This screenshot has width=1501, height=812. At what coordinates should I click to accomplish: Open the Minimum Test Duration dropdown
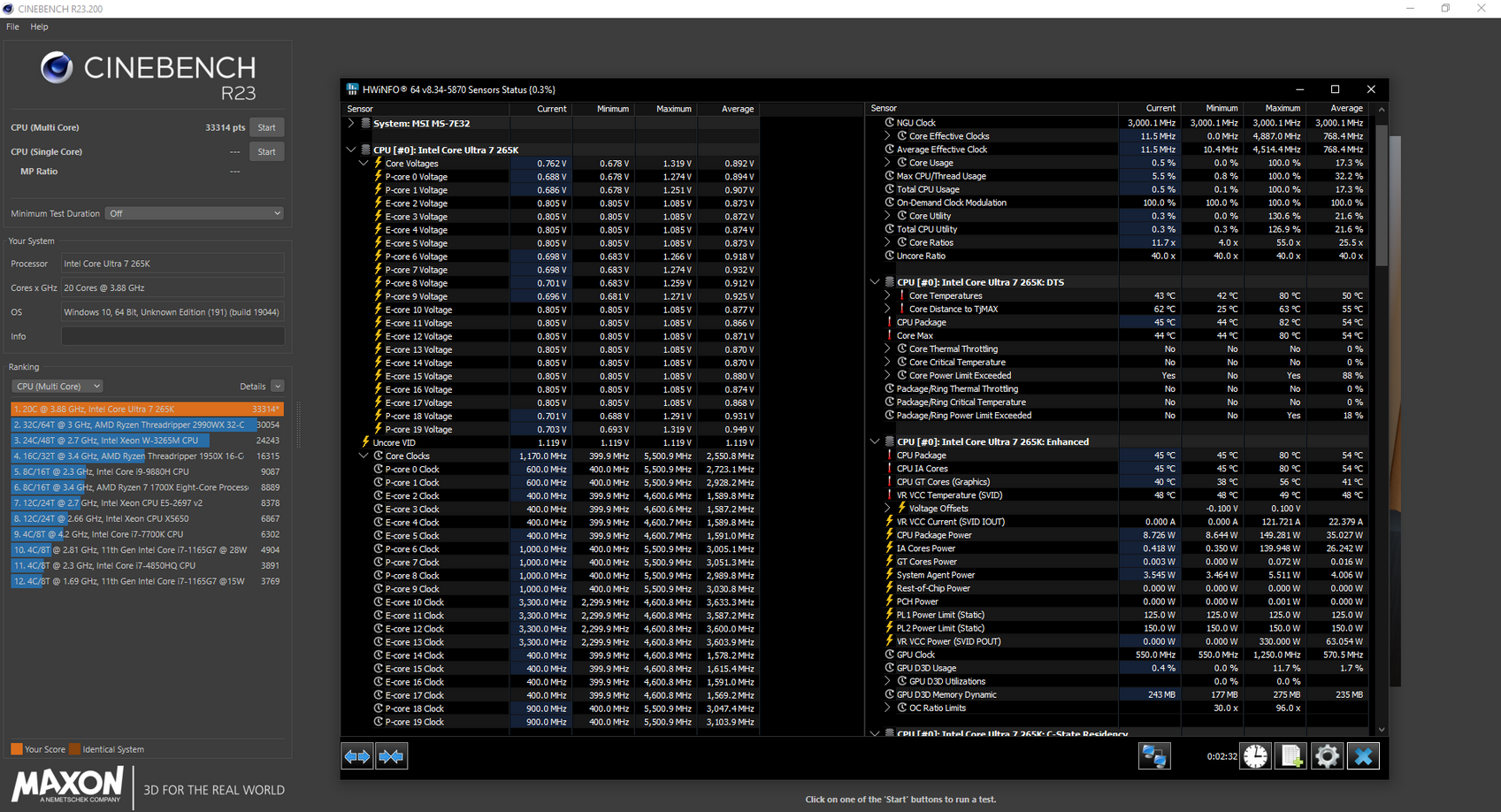195,213
